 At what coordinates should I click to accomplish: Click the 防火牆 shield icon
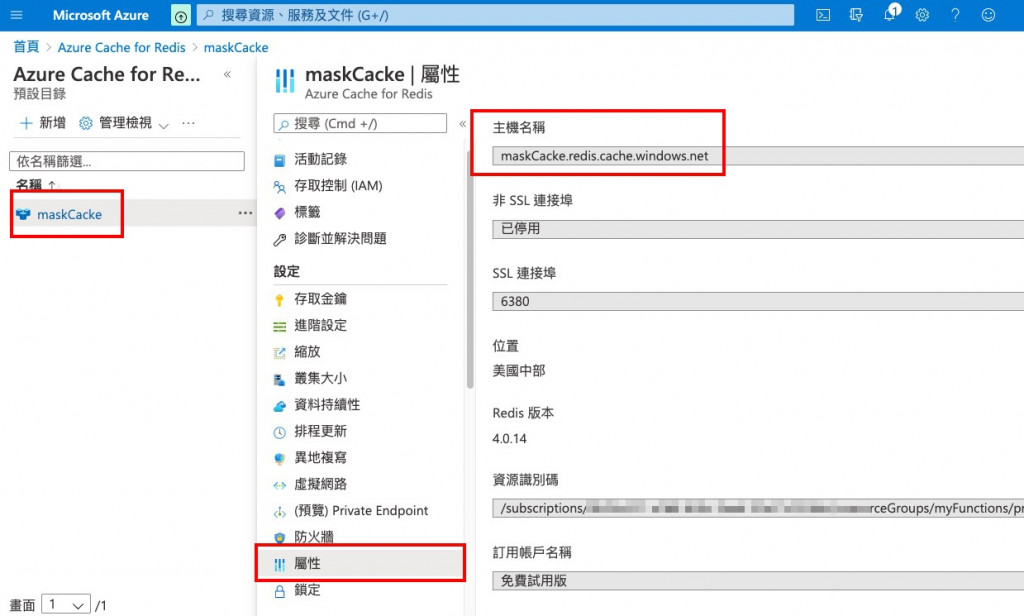tap(280, 538)
